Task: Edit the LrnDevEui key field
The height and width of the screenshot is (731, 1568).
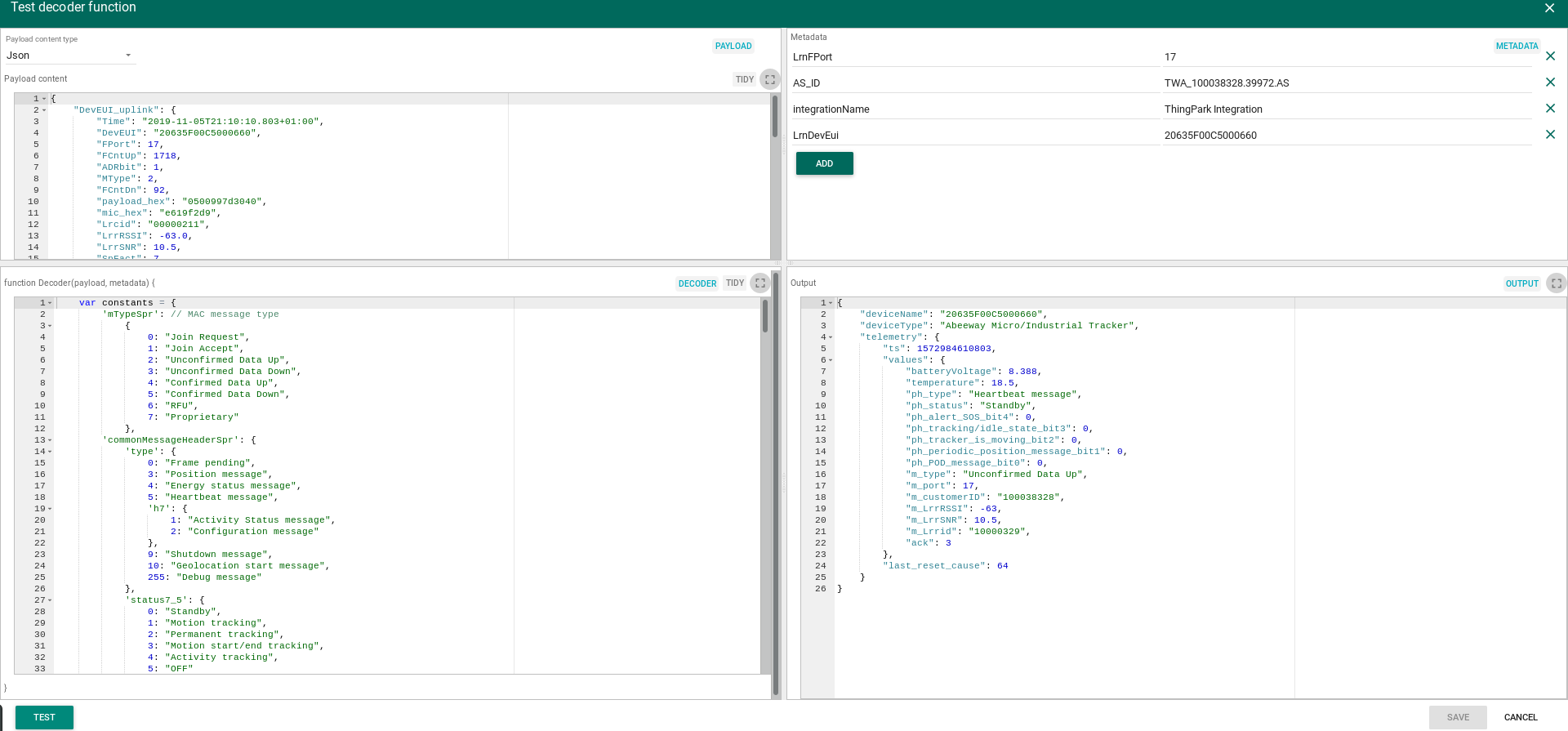Action: [x=974, y=135]
